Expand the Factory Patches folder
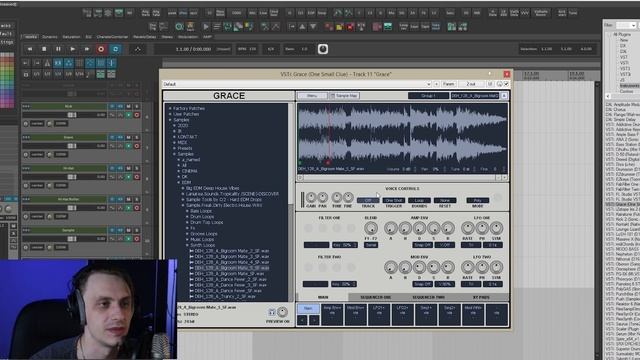 coord(170,108)
